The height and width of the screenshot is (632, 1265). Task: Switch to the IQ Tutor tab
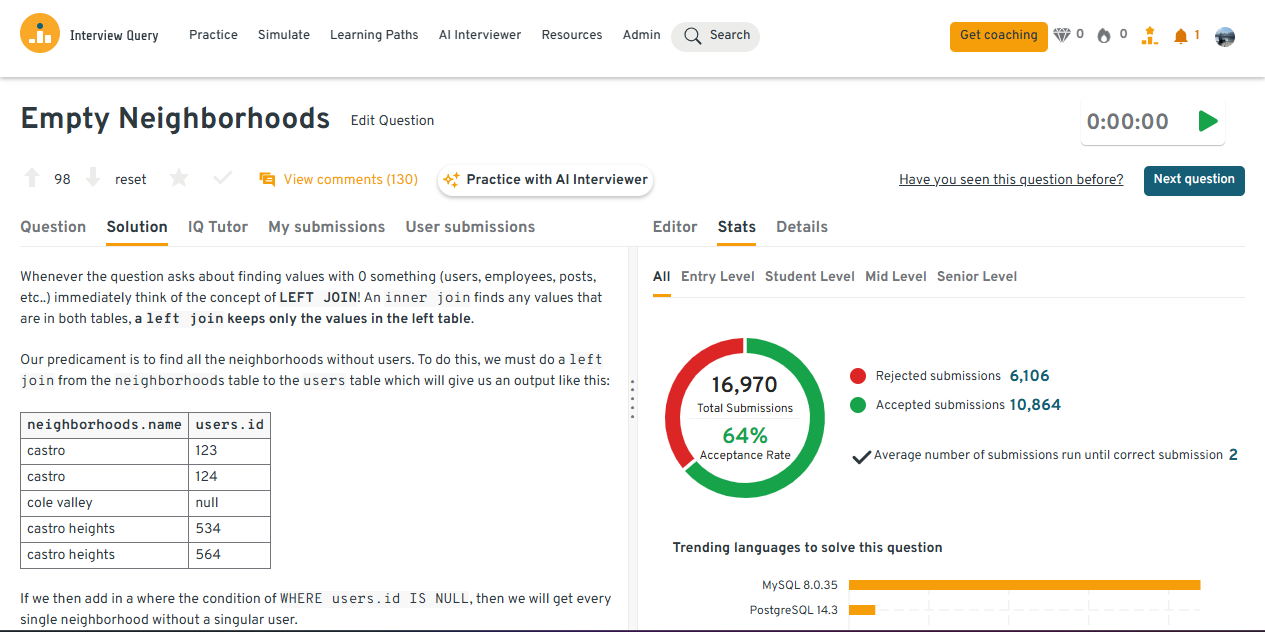pyautogui.click(x=218, y=227)
